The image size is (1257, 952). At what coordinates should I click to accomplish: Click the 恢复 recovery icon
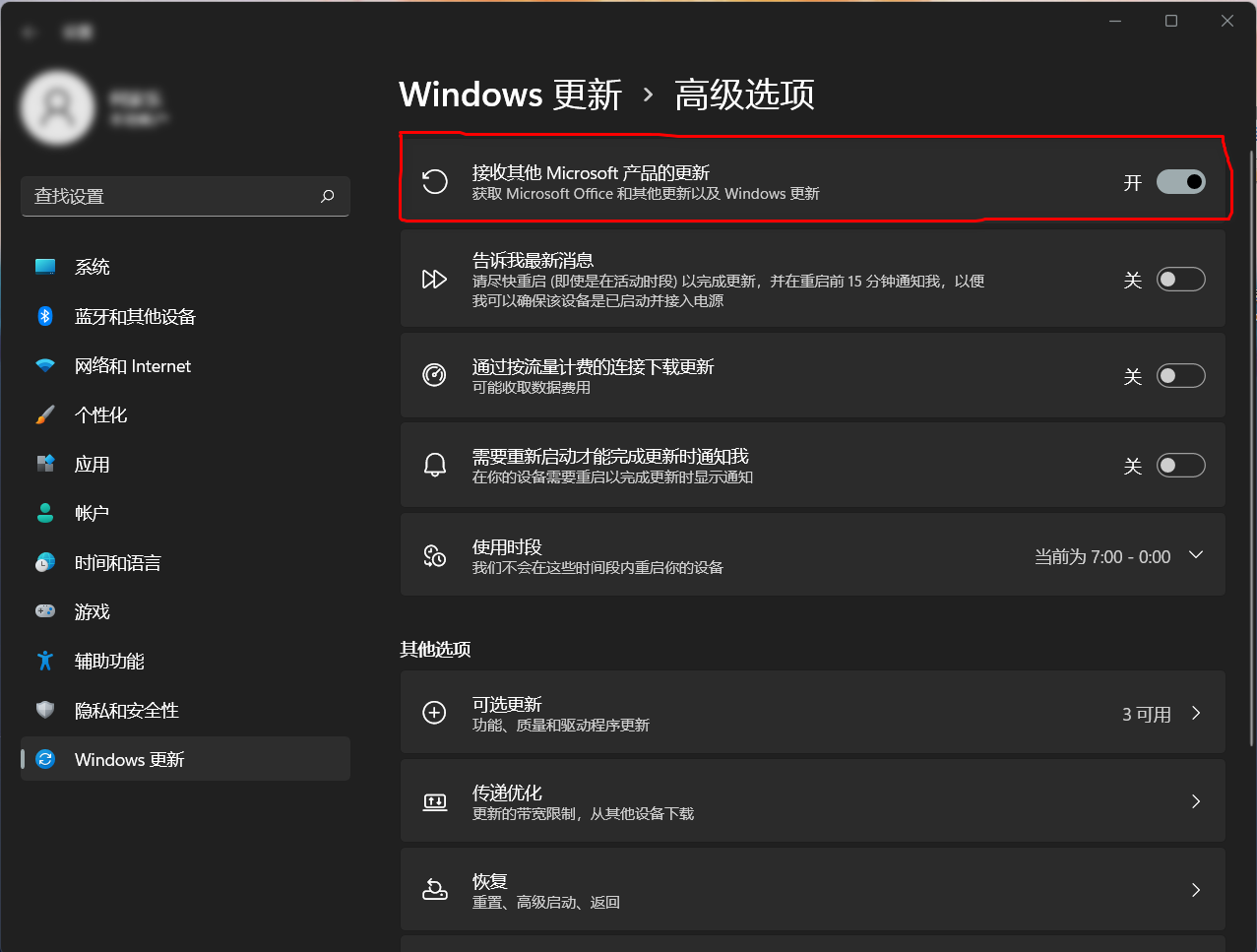[435, 890]
